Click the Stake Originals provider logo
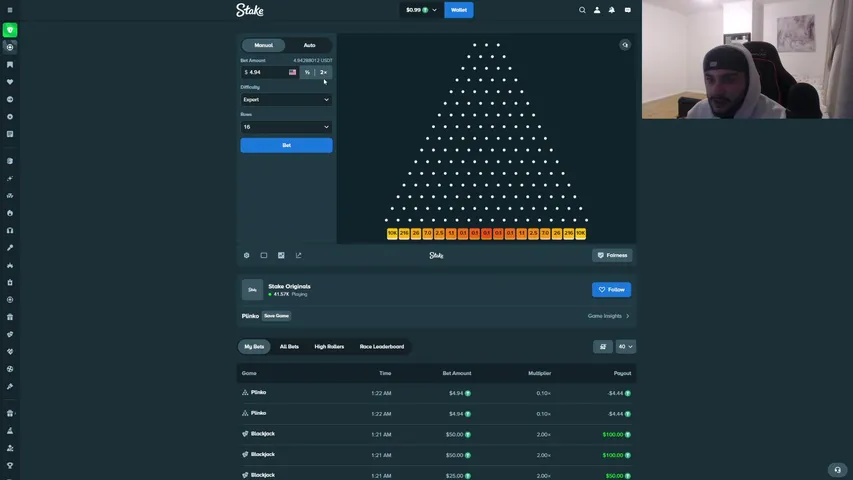This screenshot has width=853, height=480. coord(252,290)
